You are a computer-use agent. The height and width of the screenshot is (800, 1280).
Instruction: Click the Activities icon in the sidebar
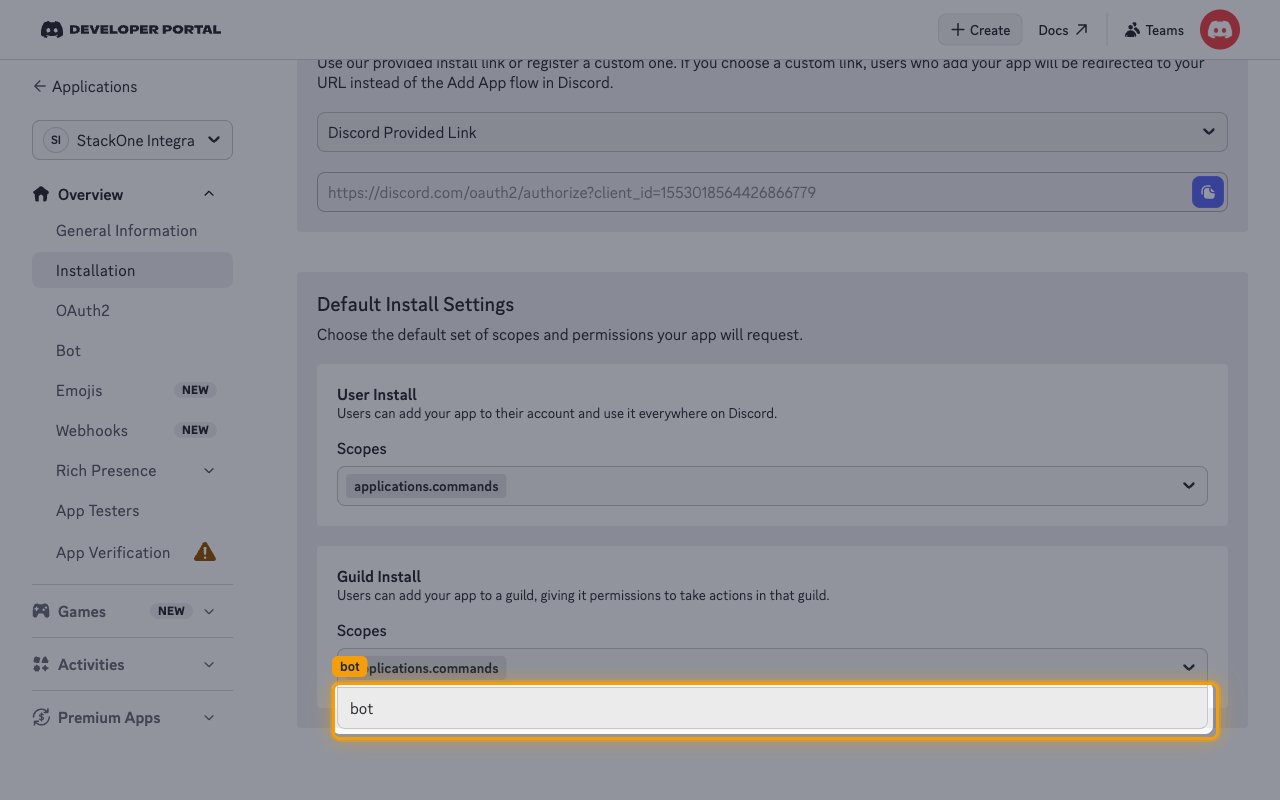point(41,664)
